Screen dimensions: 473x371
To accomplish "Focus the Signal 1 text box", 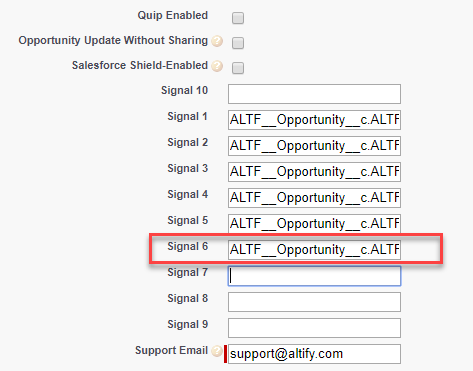I will tap(314, 120).
